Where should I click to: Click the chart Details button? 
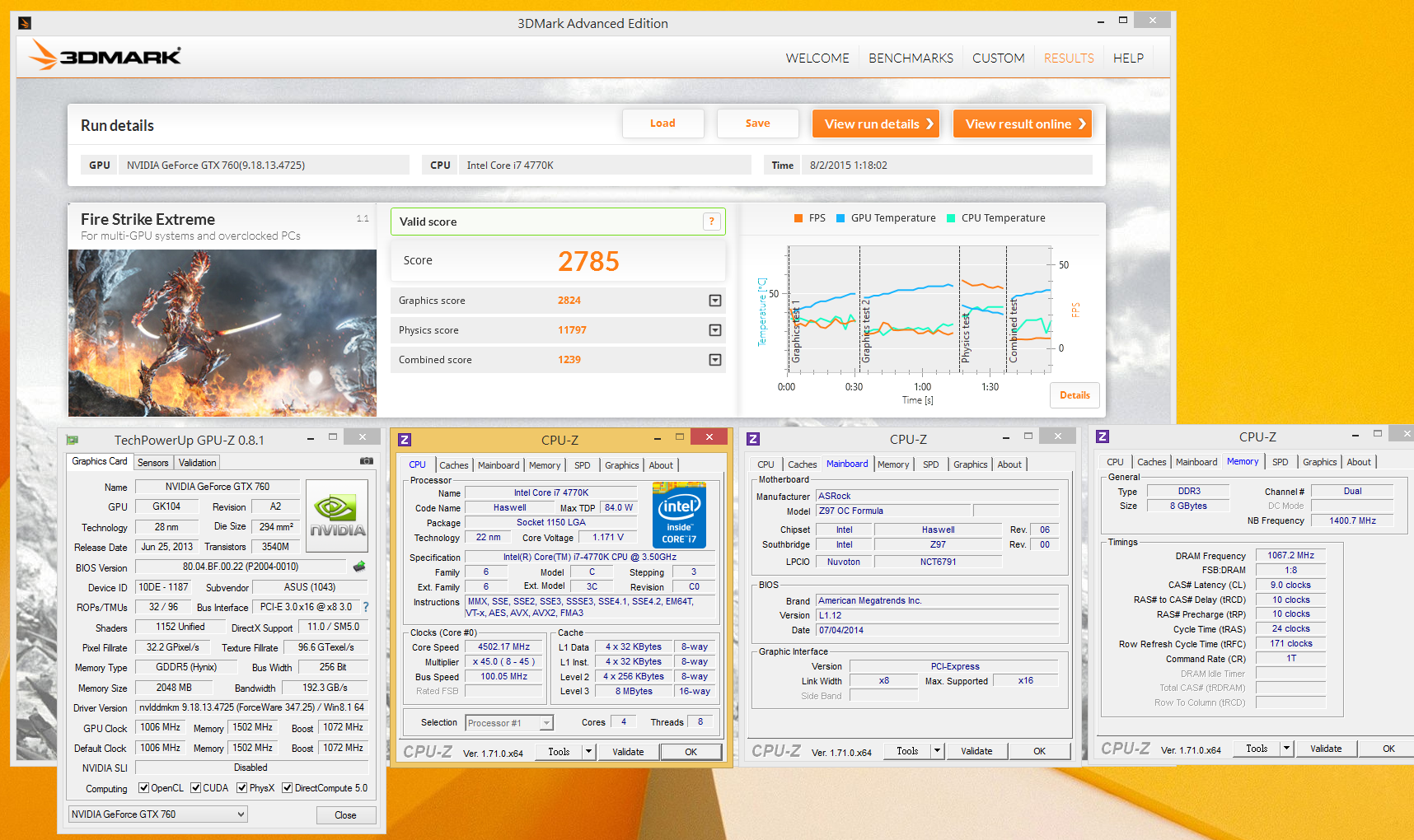1075,395
